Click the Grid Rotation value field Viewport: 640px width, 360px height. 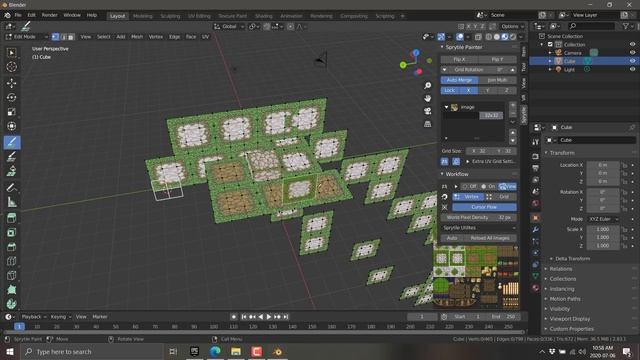479,70
